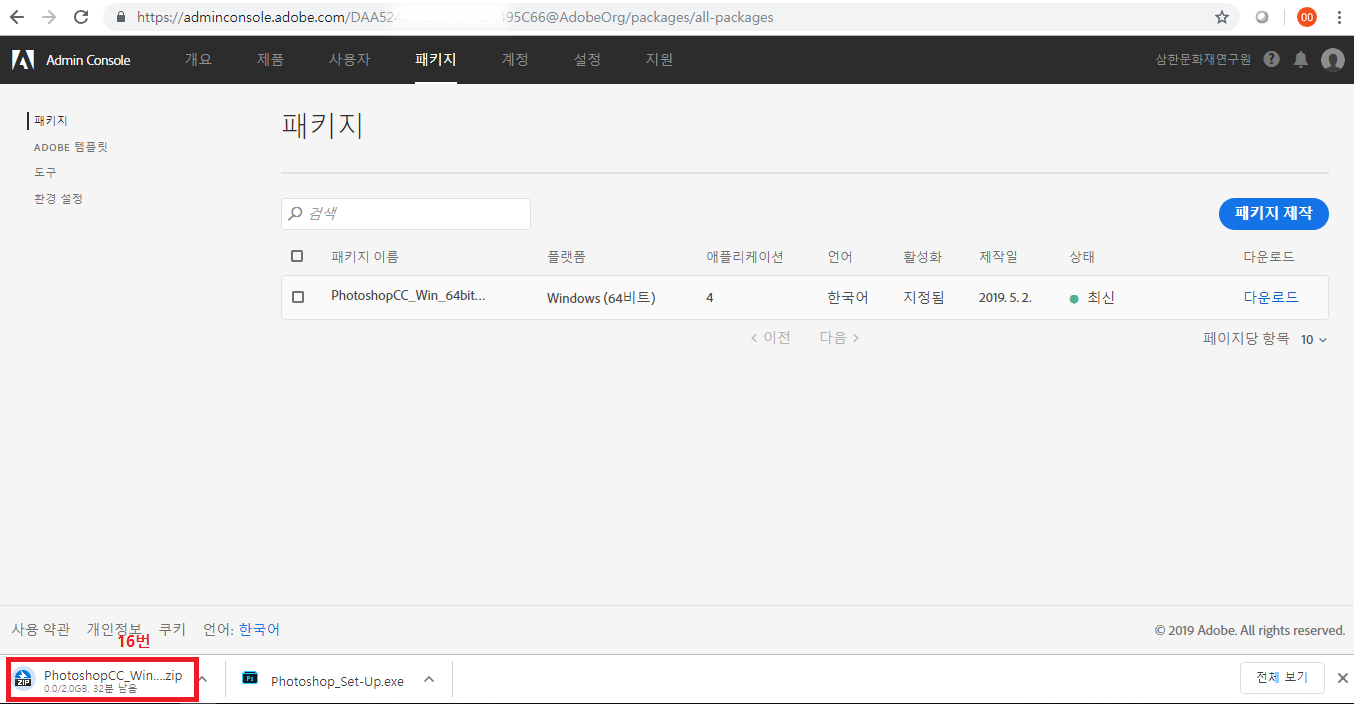The width and height of the screenshot is (1354, 704).
Task: Click the browser address bar URL
Action: [455, 17]
